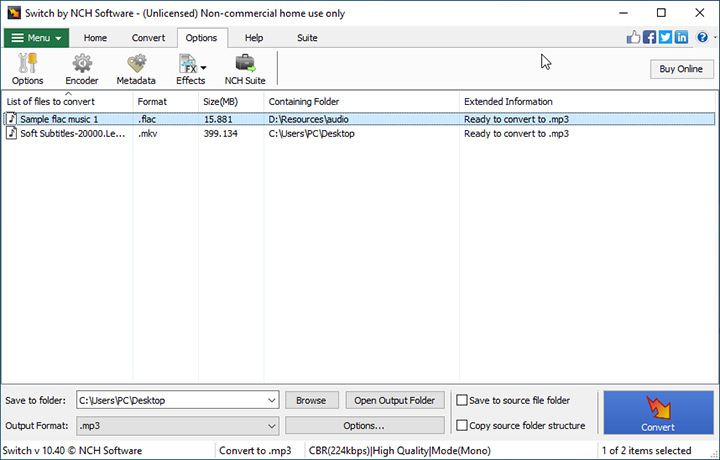Click the .flac format cell
This screenshot has width=720, height=460.
click(147, 119)
